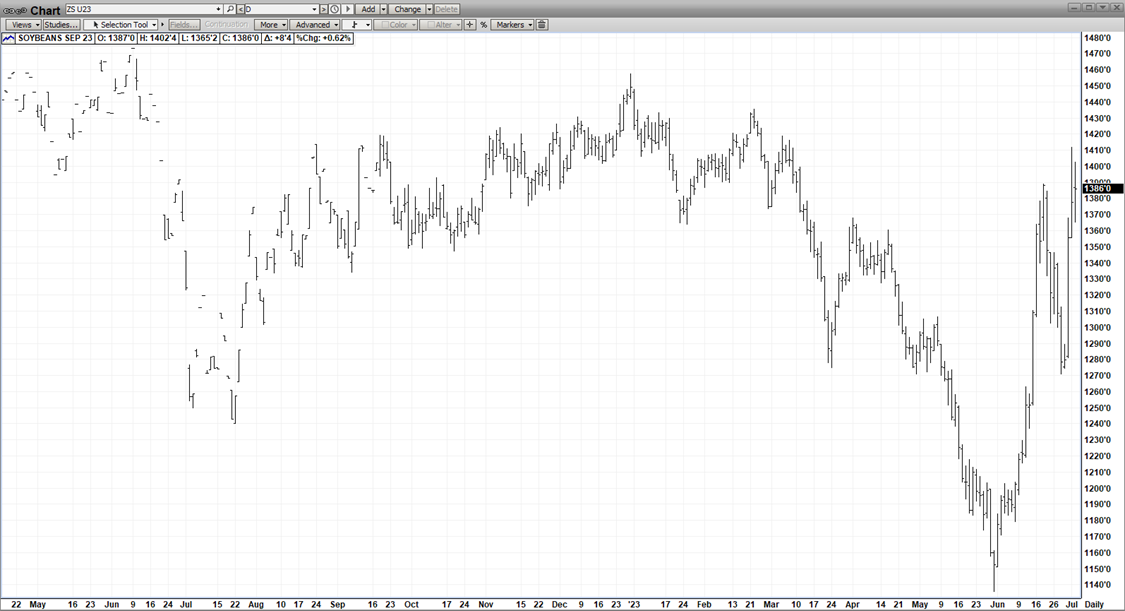Click the Change button

tap(407, 9)
